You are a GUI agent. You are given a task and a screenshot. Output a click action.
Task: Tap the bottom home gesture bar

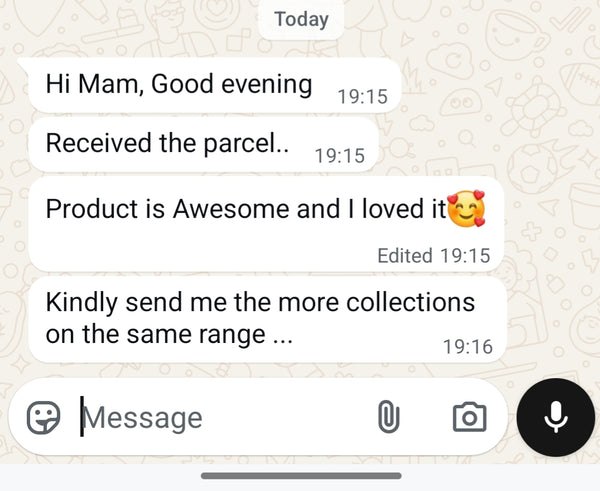tap(301, 476)
